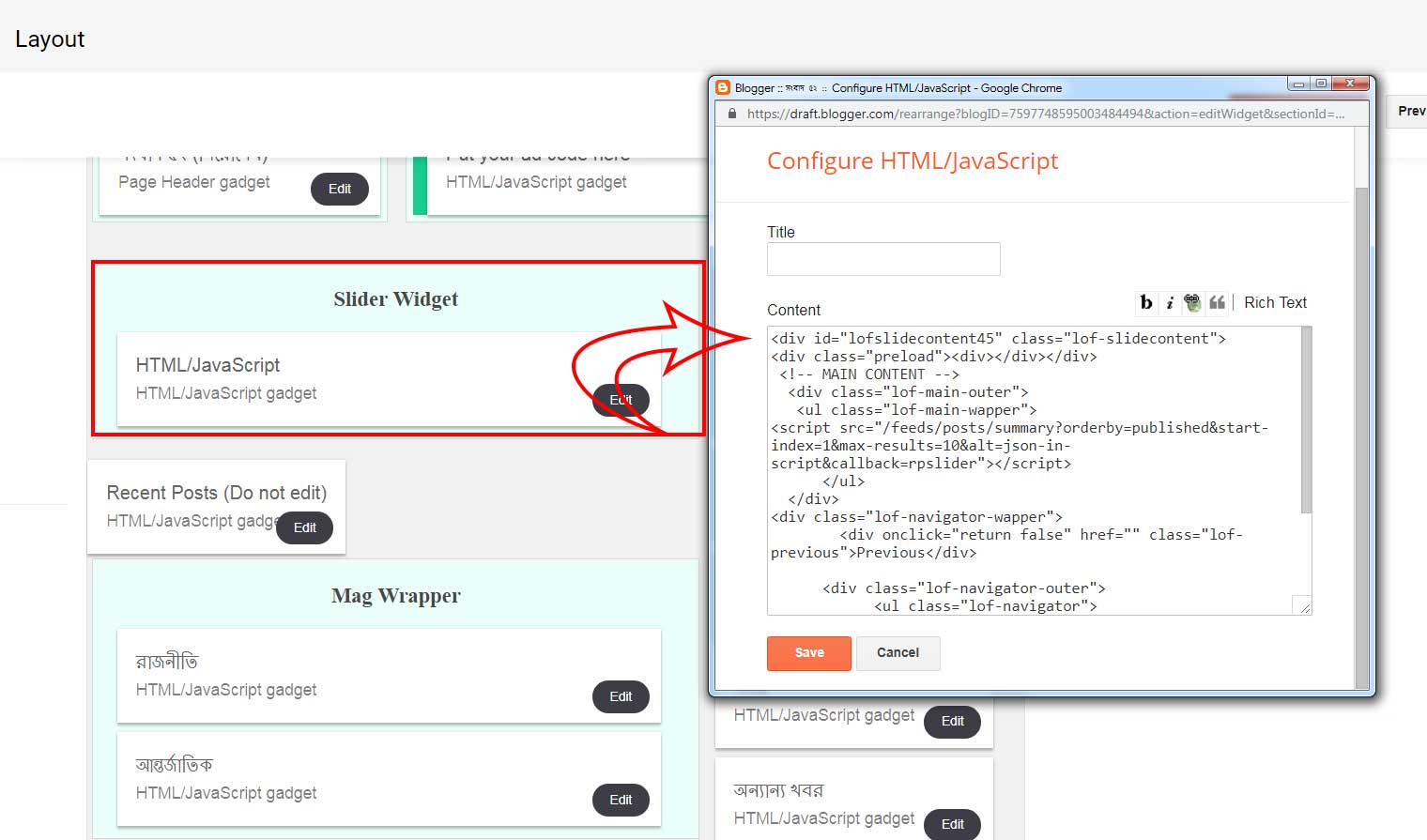Click the lof-navigator-wapper div line in code
Viewport: 1427px width, 840px height.
[917, 517]
